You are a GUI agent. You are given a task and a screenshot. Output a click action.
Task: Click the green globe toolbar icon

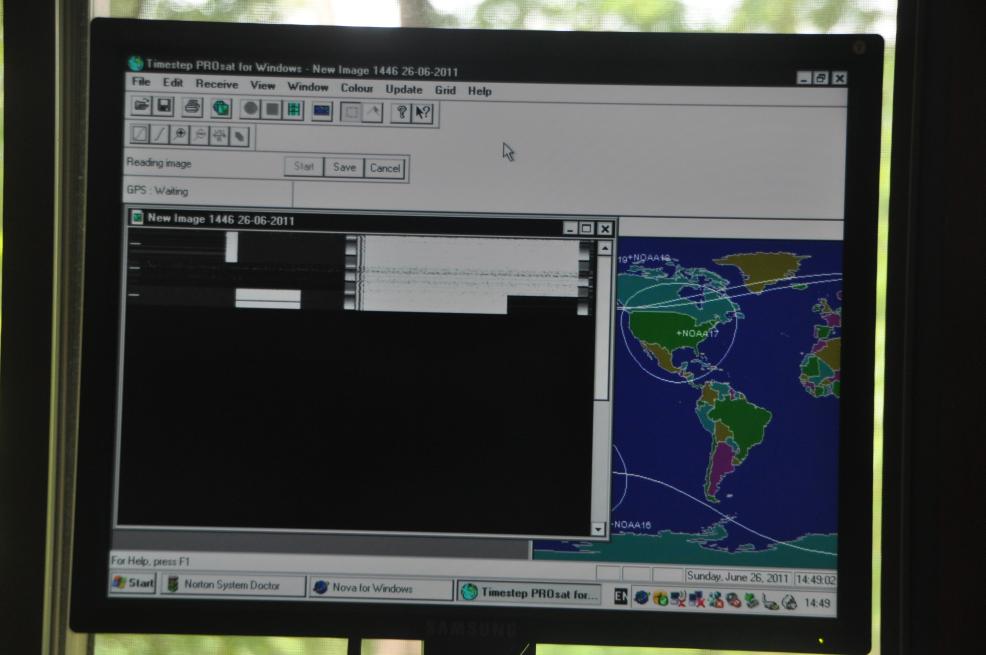tap(220, 108)
